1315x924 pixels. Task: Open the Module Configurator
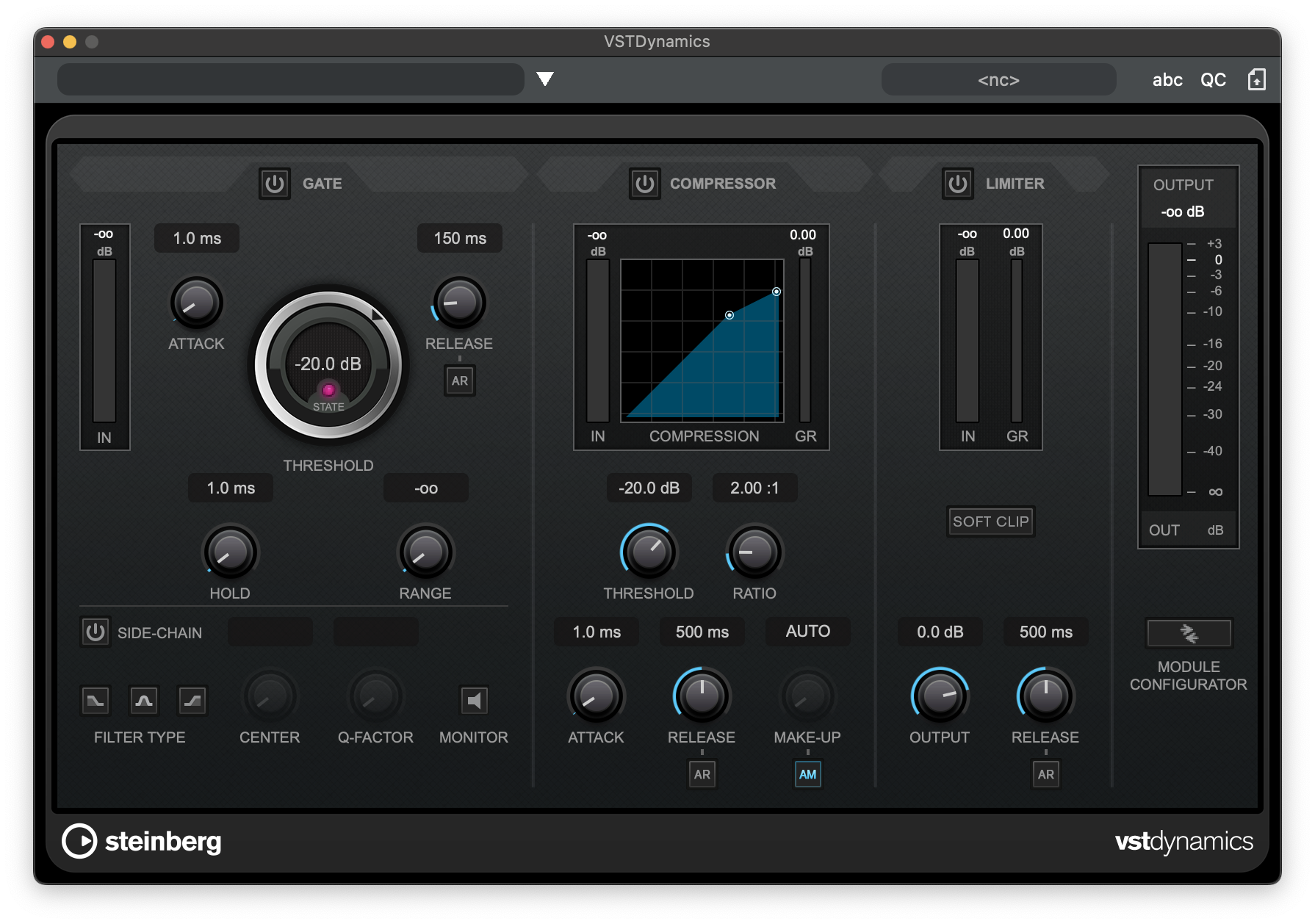click(x=1189, y=633)
